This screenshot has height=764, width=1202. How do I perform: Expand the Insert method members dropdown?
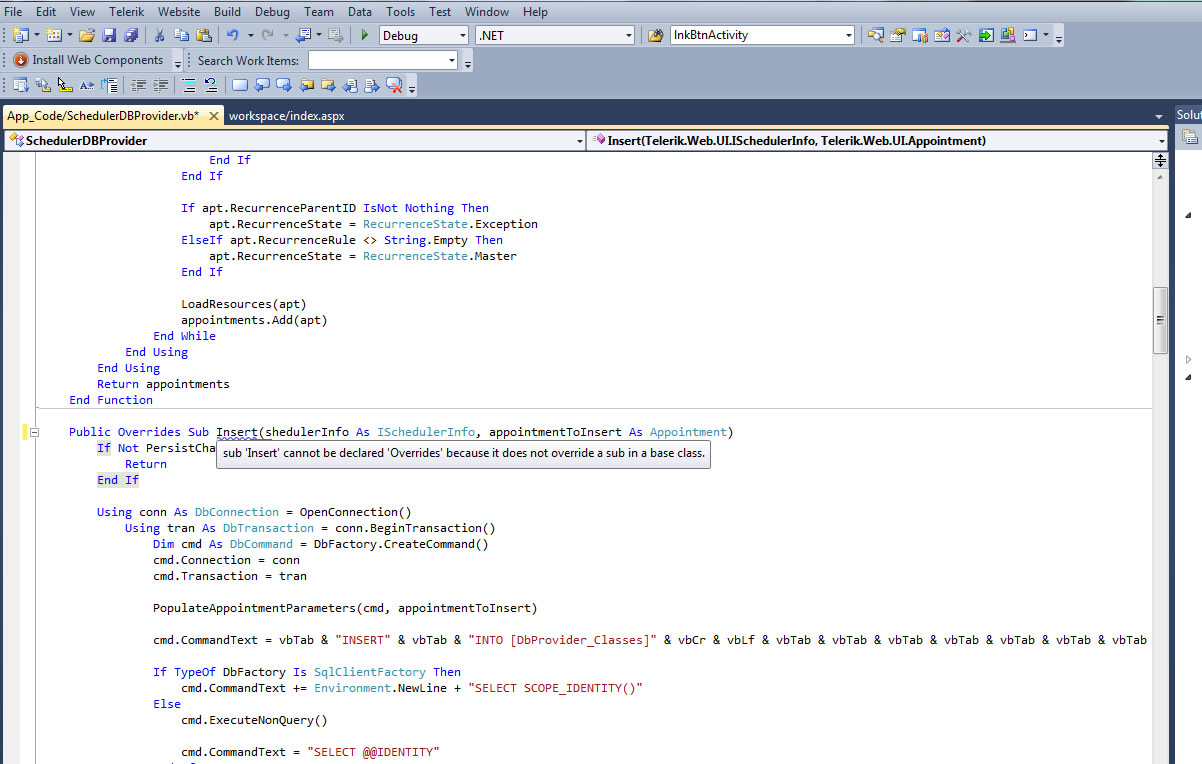point(1160,141)
